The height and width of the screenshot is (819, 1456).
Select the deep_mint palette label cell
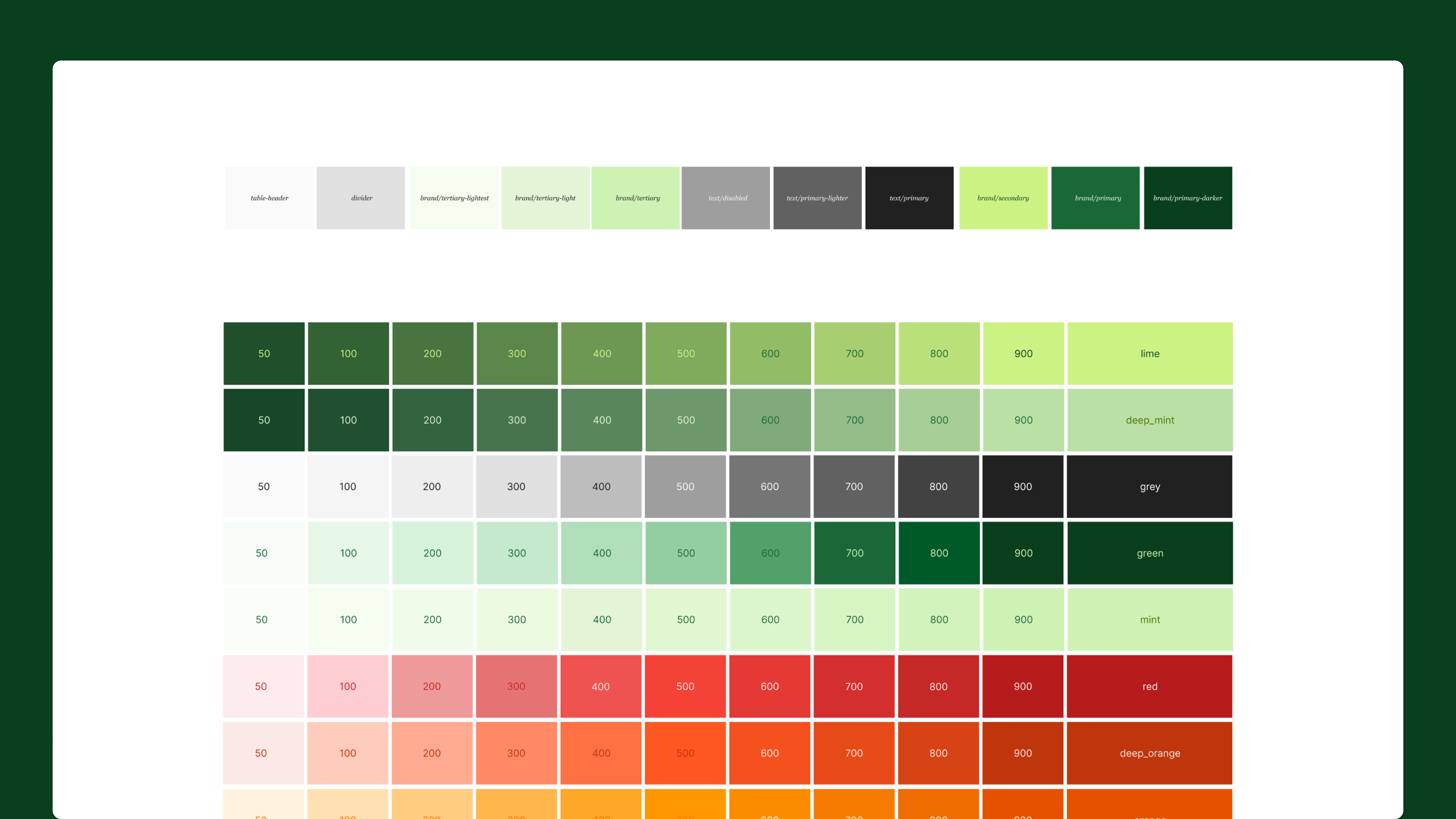1150,420
